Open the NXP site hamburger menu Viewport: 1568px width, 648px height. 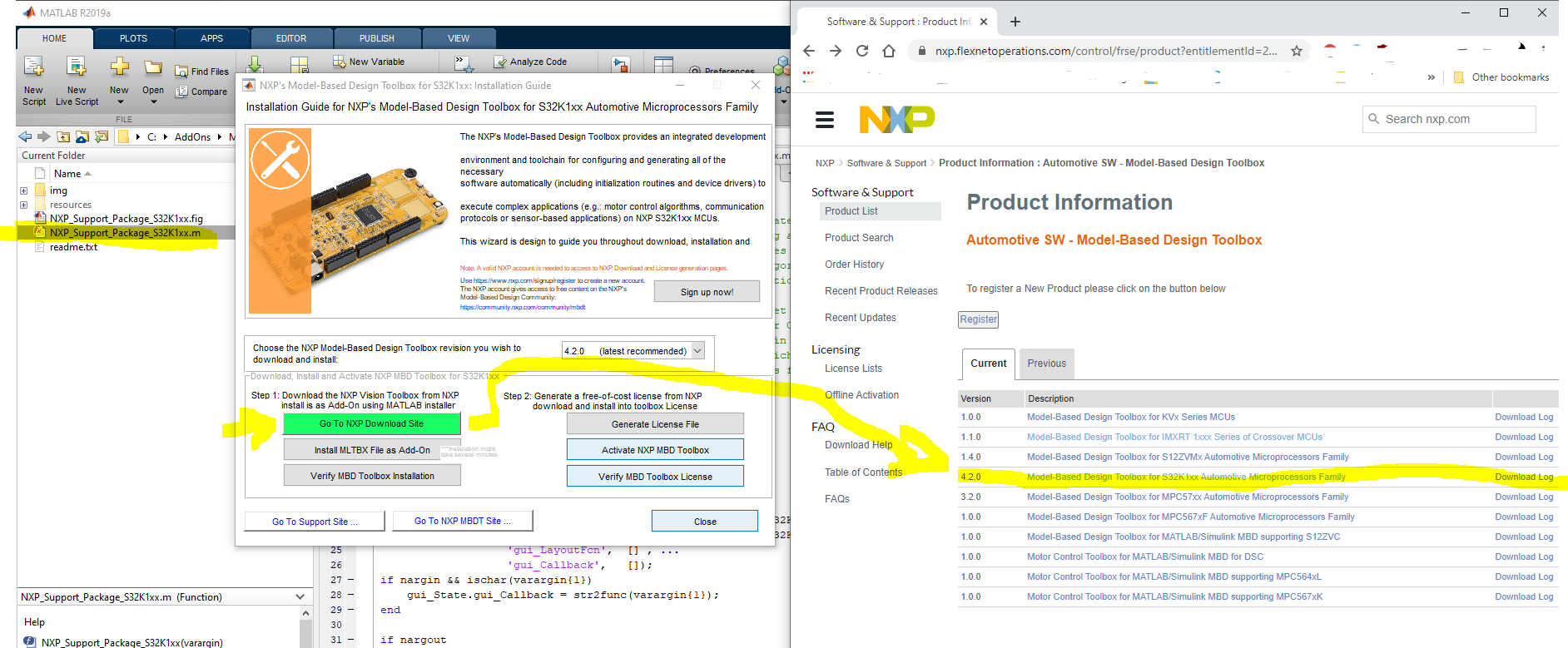pos(825,120)
